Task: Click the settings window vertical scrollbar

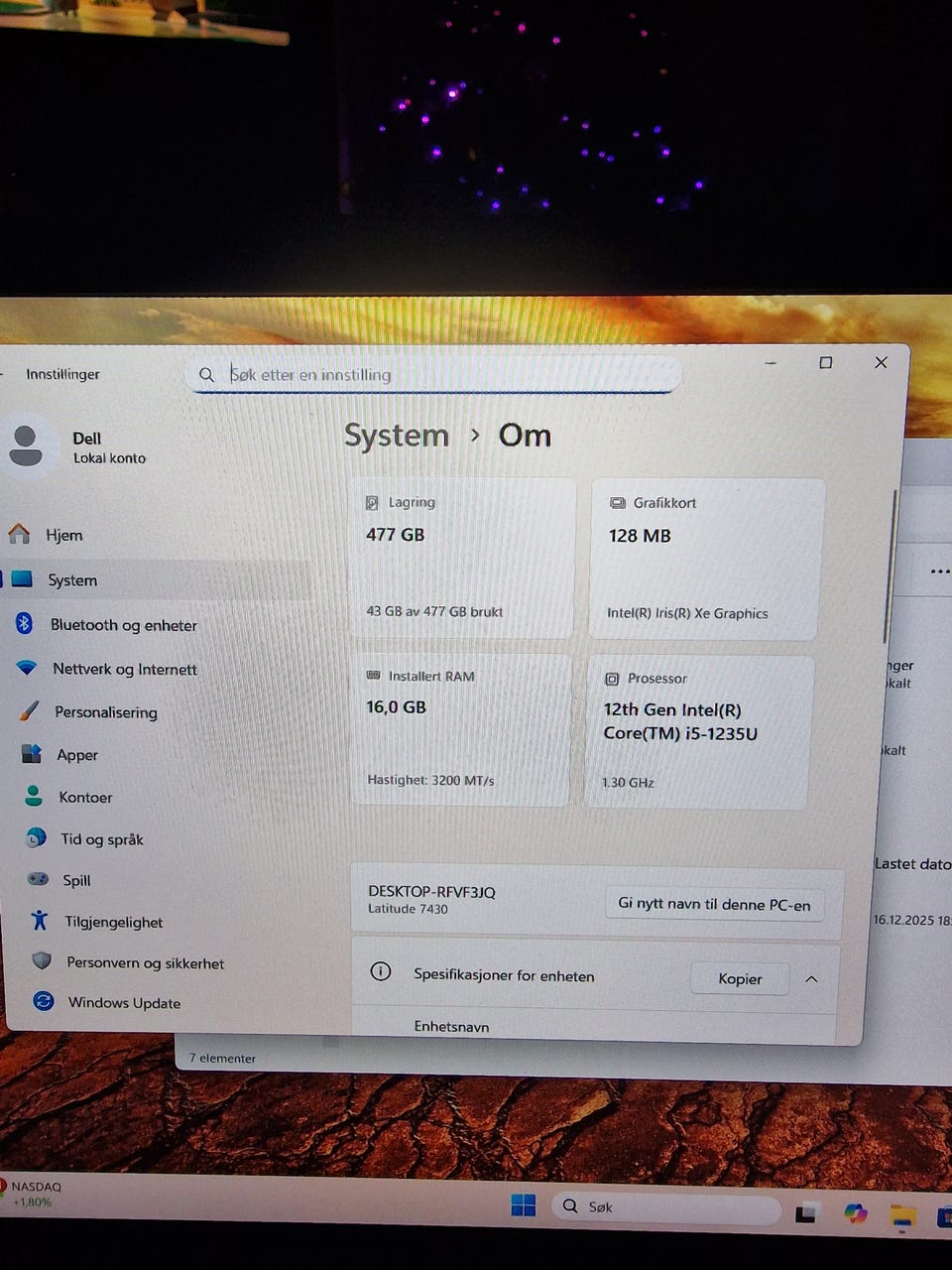Action: tap(889, 566)
